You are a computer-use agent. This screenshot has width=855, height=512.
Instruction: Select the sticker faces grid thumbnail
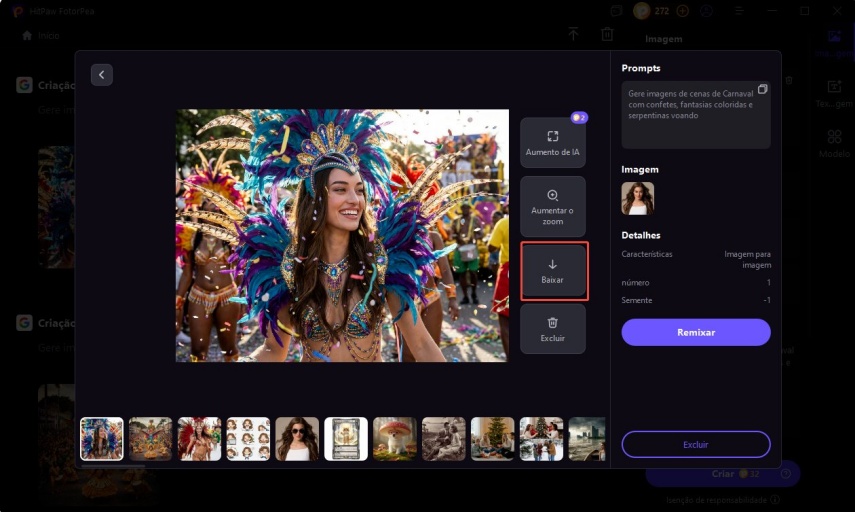(x=248, y=439)
